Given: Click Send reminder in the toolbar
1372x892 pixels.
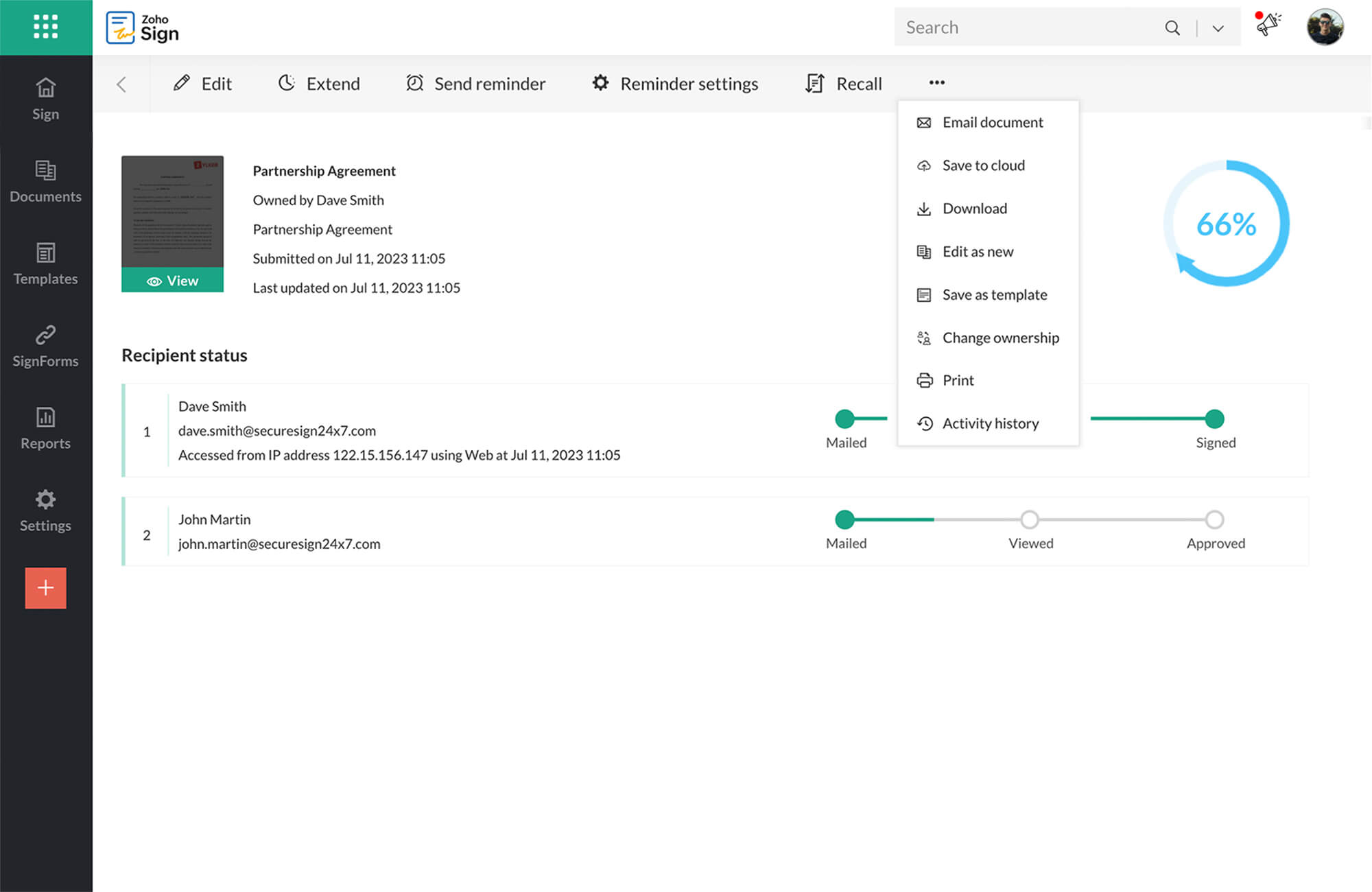Looking at the screenshot, I should tap(476, 84).
